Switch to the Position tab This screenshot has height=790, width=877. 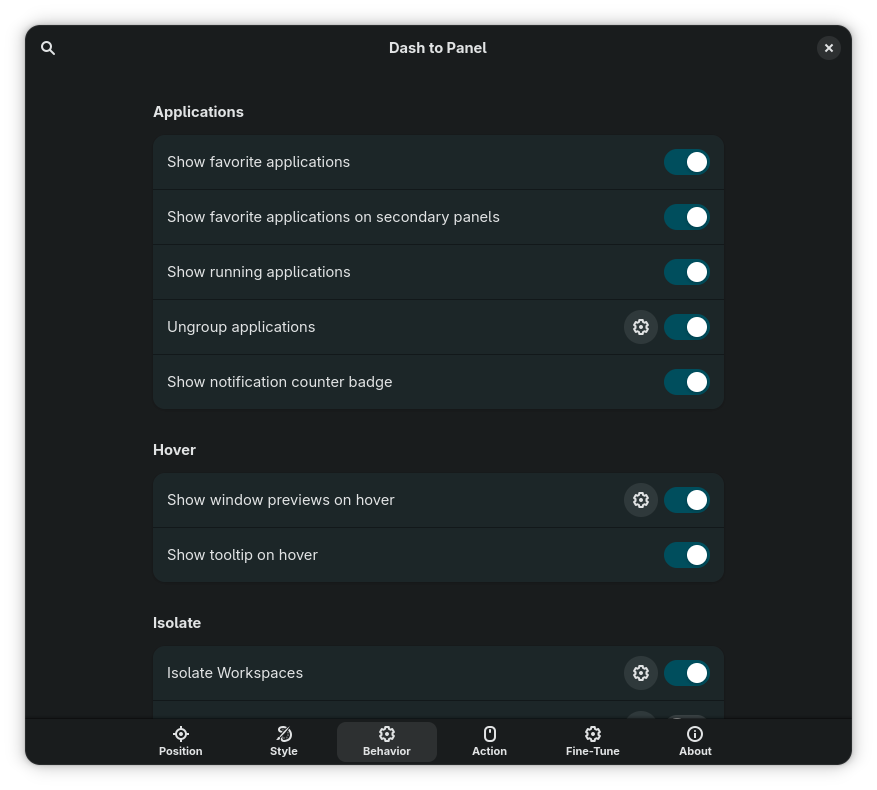click(181, 741)
